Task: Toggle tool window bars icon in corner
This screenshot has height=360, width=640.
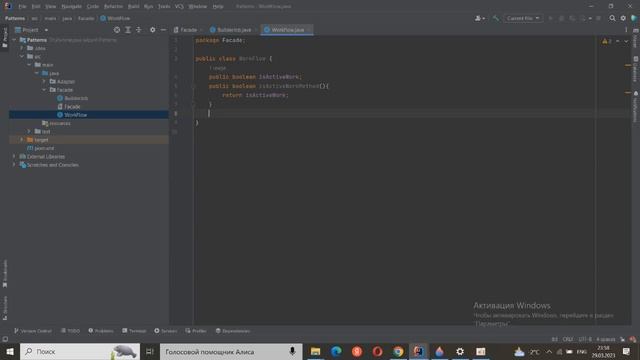Action: (5, 339)
